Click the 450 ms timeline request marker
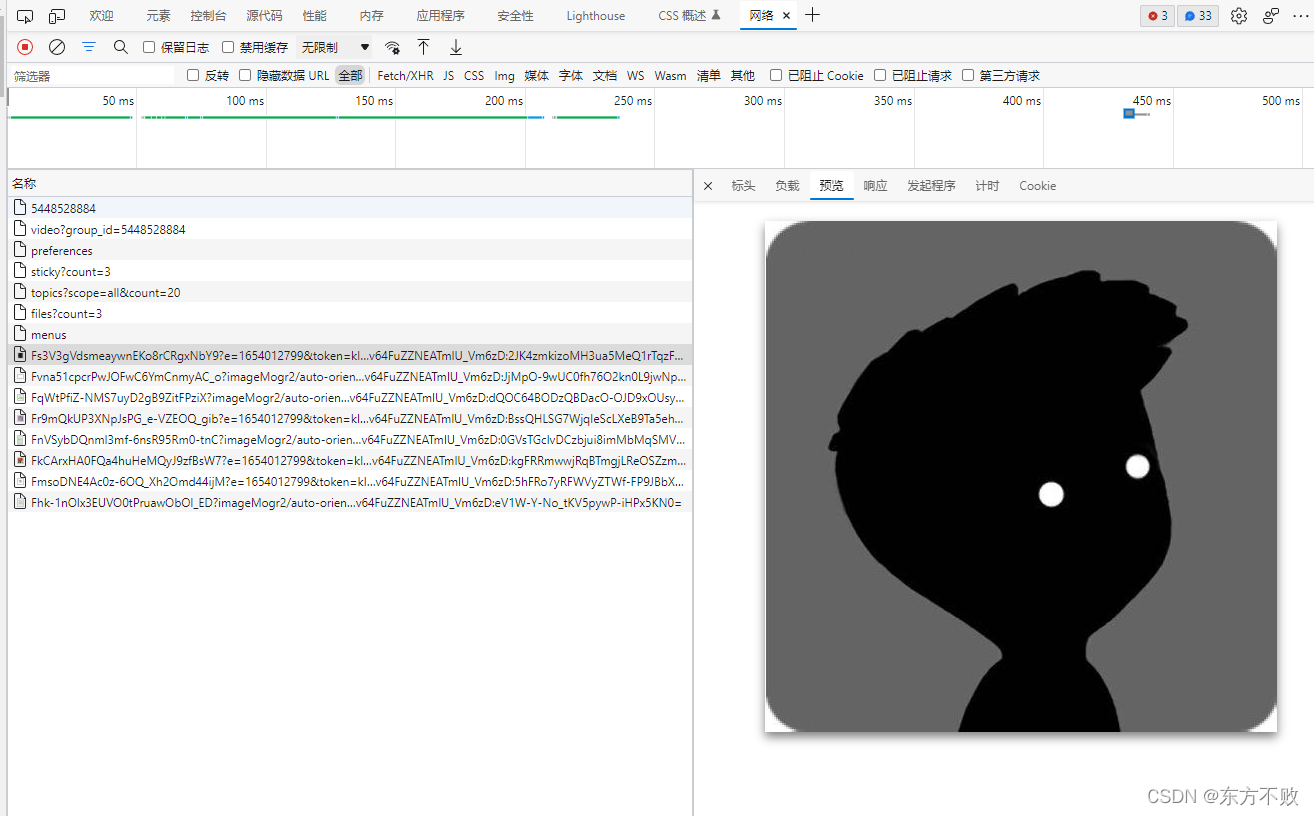 pos(1129,114)
